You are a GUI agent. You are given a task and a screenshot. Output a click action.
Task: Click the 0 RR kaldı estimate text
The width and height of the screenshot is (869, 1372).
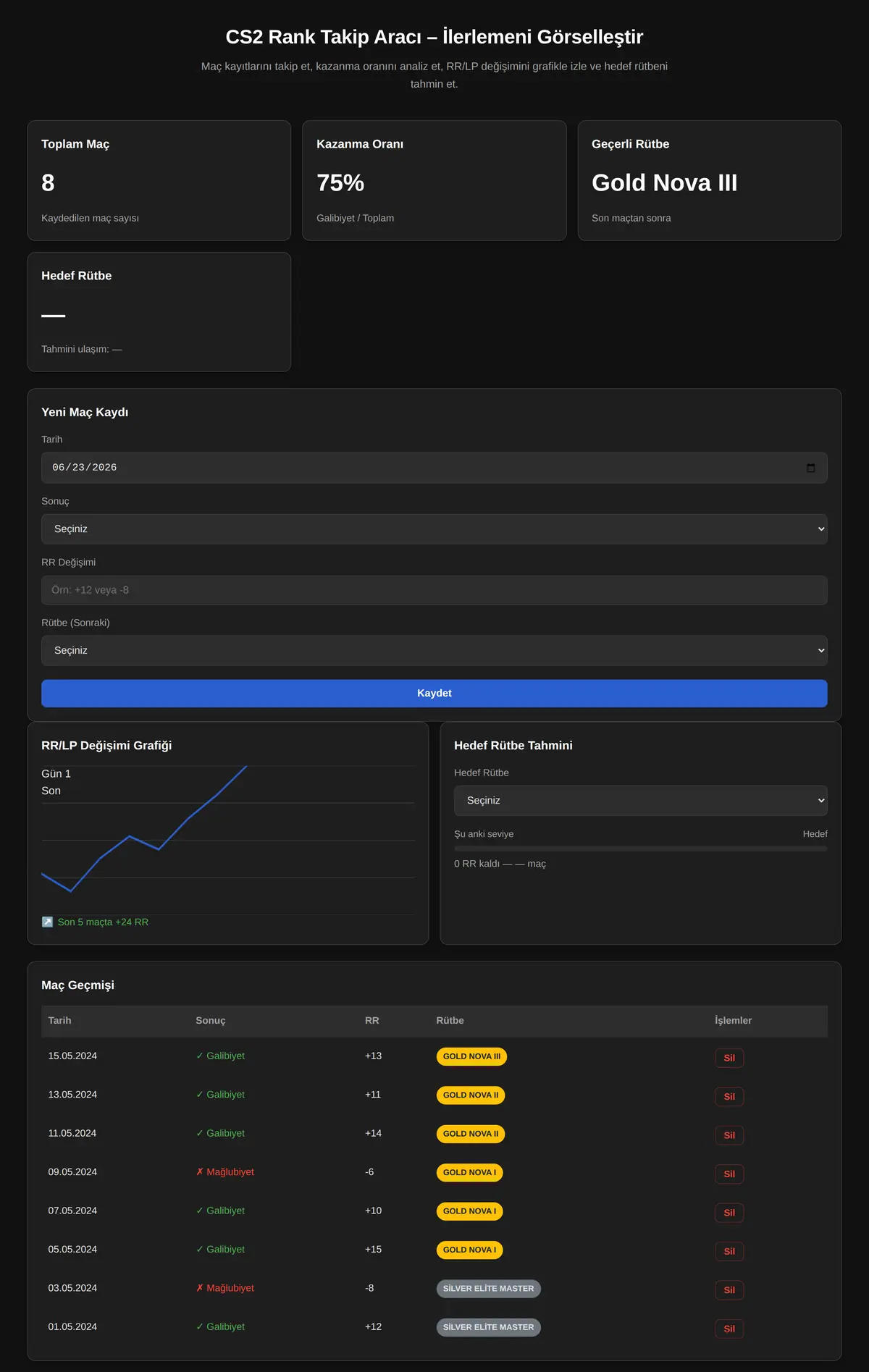(500, 864)
